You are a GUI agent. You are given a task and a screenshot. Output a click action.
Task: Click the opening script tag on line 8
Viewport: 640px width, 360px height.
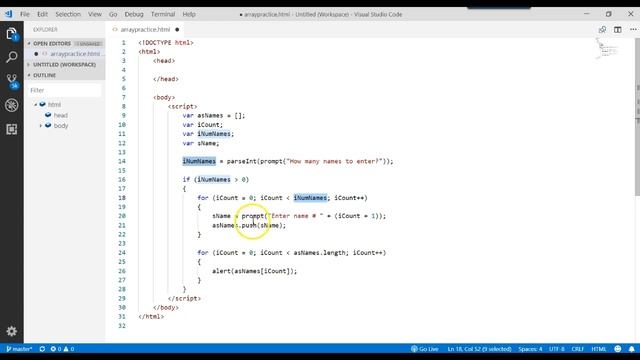(x=182, y=107)
